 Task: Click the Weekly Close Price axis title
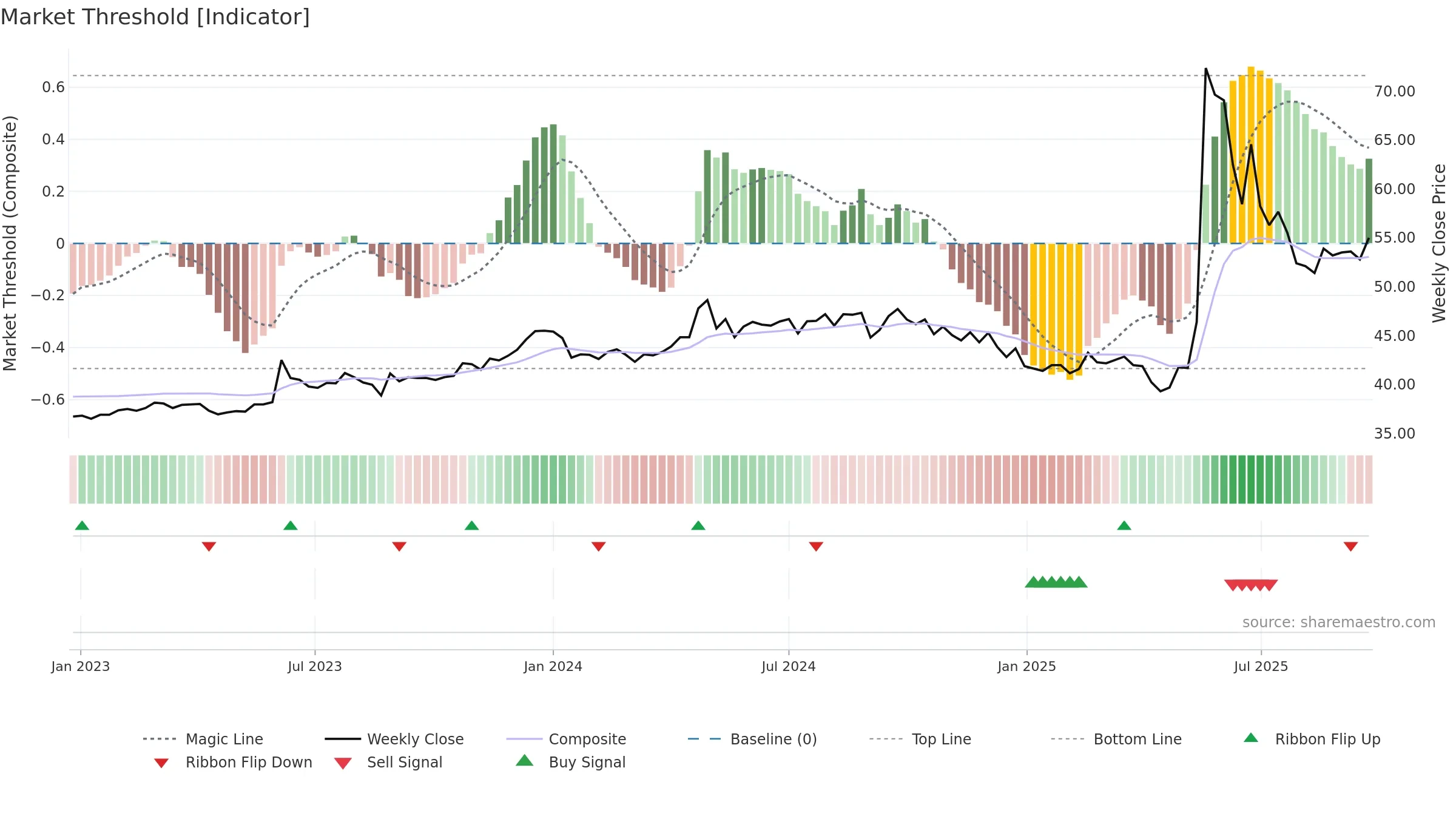pos(1439,243)
